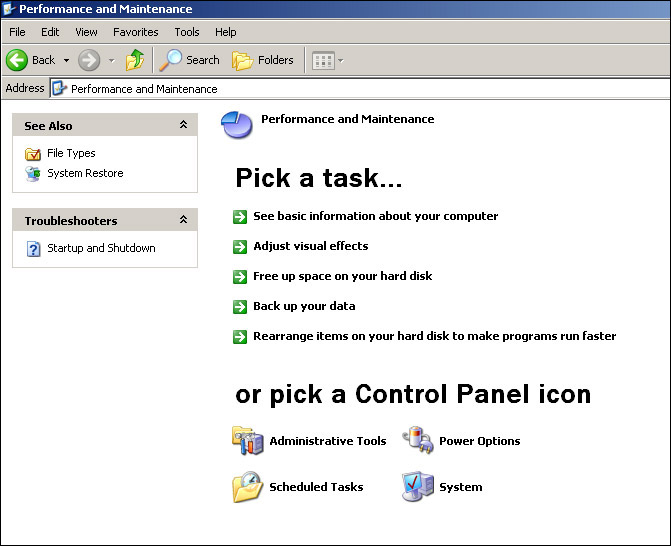Open Startup and Shutdown troubleshooter
This screenshot has width=671, height=546.
[101, 248]
